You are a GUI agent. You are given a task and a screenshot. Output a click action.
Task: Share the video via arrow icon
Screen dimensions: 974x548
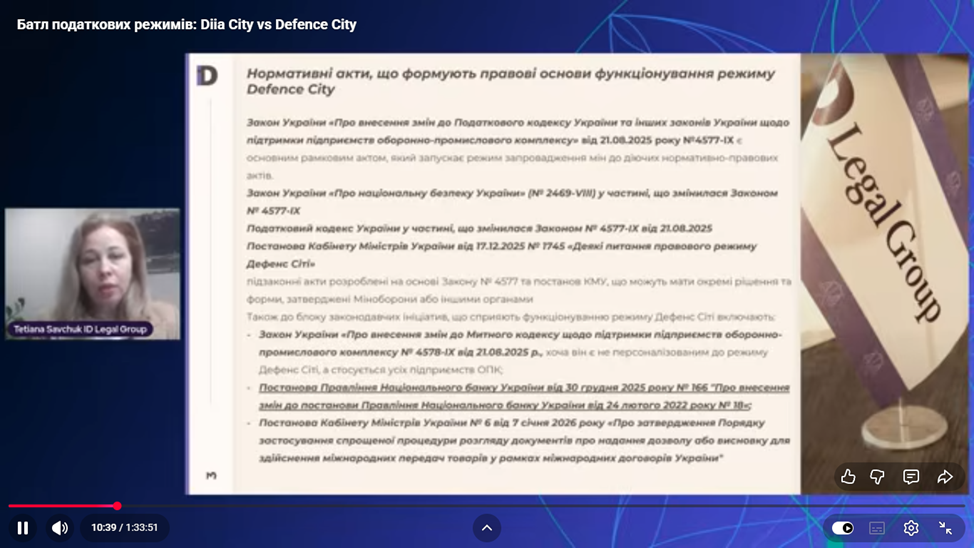(945, 477)
